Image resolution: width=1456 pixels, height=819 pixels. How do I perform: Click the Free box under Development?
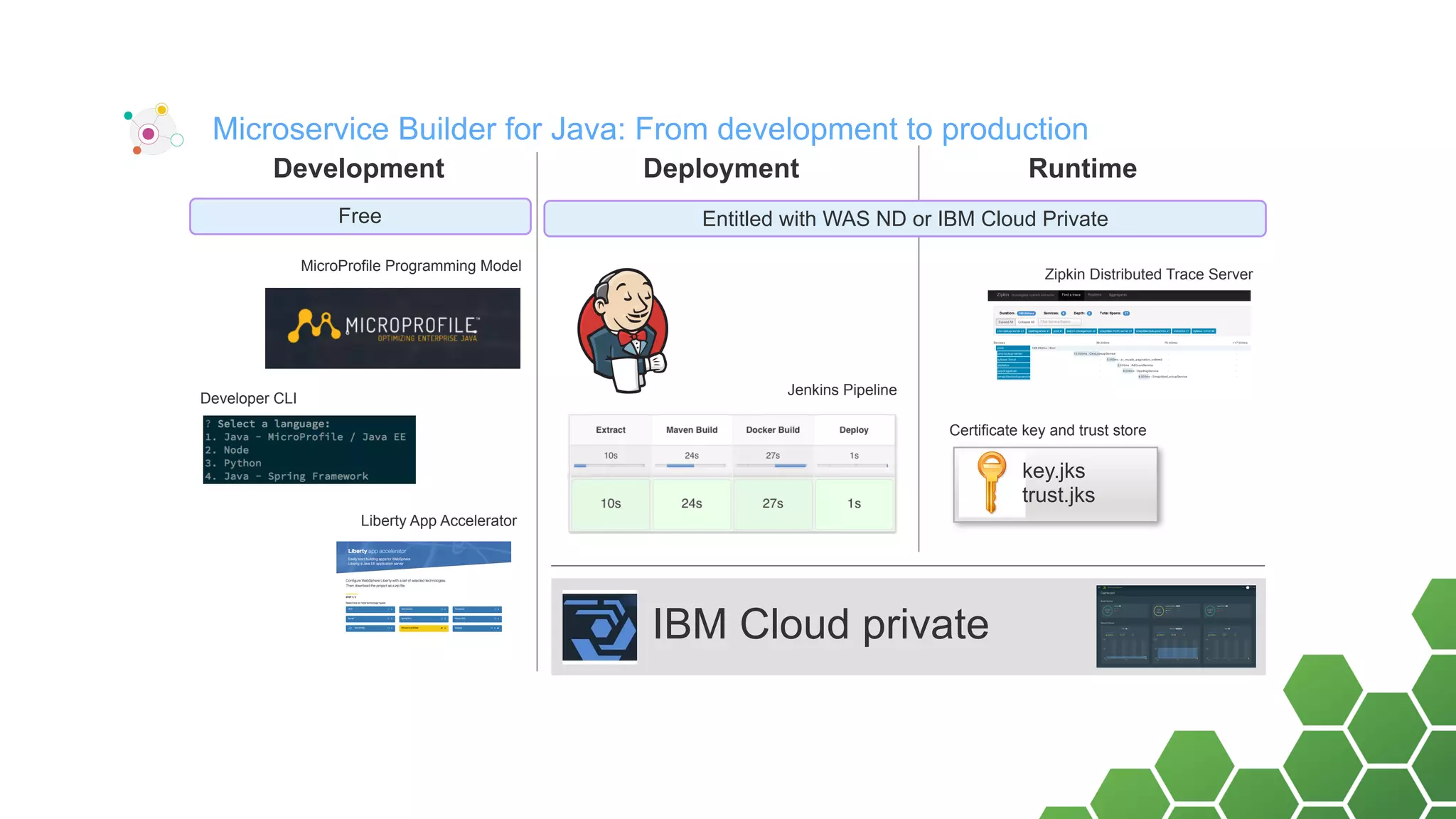click(360, 216)
